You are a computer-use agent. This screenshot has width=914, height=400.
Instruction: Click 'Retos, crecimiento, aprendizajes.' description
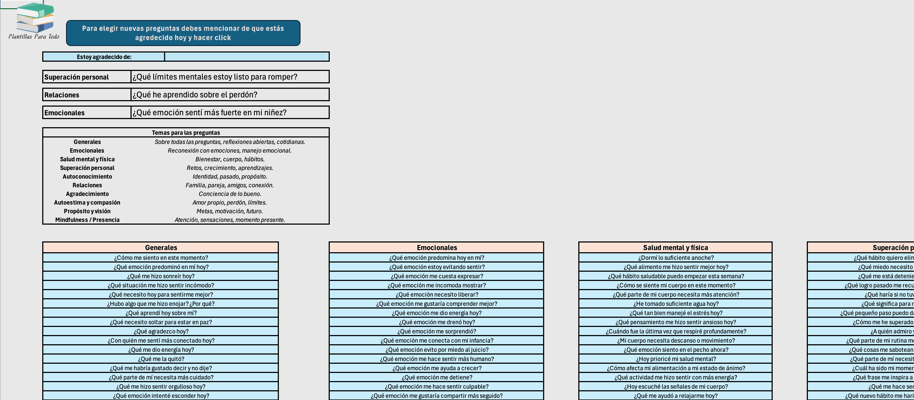(x=230, y=168)
